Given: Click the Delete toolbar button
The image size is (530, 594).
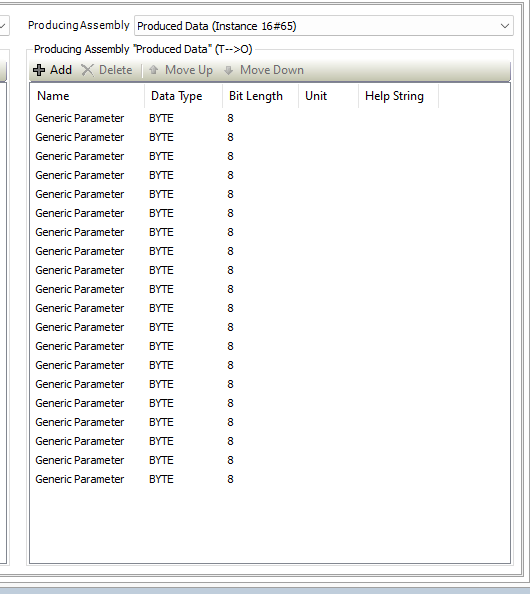Looking at the screenshot, I should pos(107,70).
